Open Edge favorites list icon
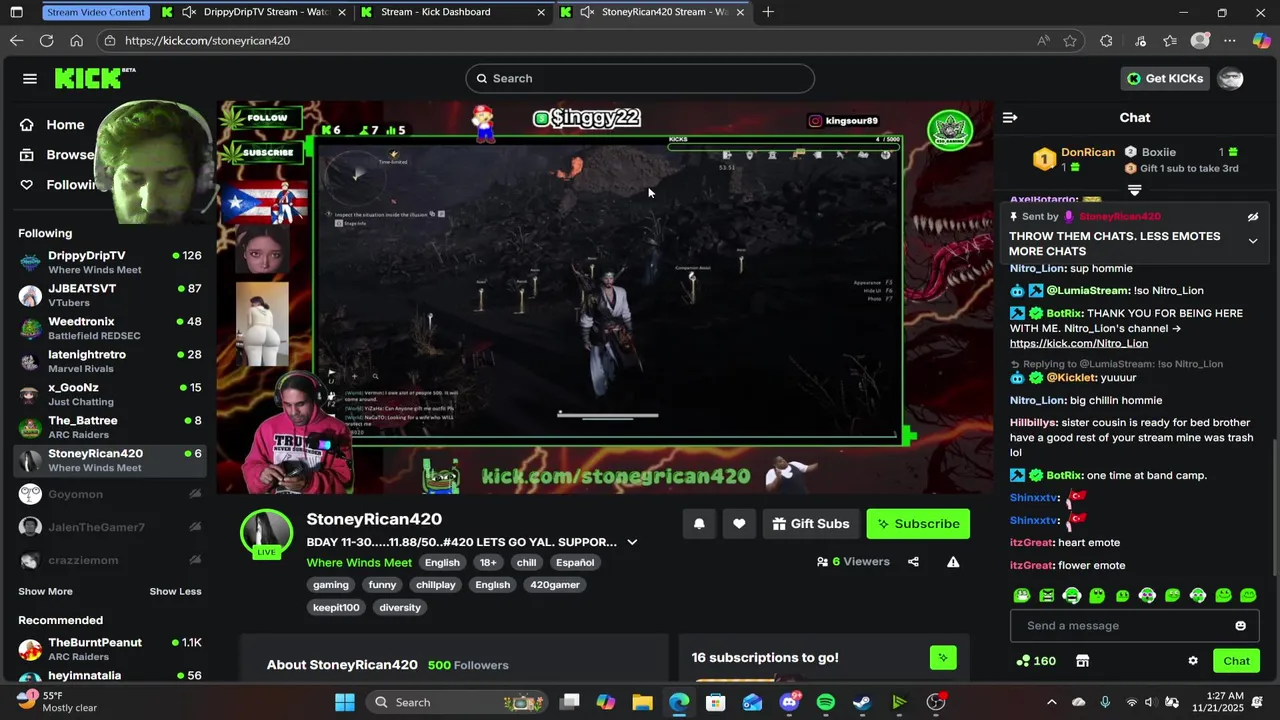 pyautogui.click(x=1170, y=41)
